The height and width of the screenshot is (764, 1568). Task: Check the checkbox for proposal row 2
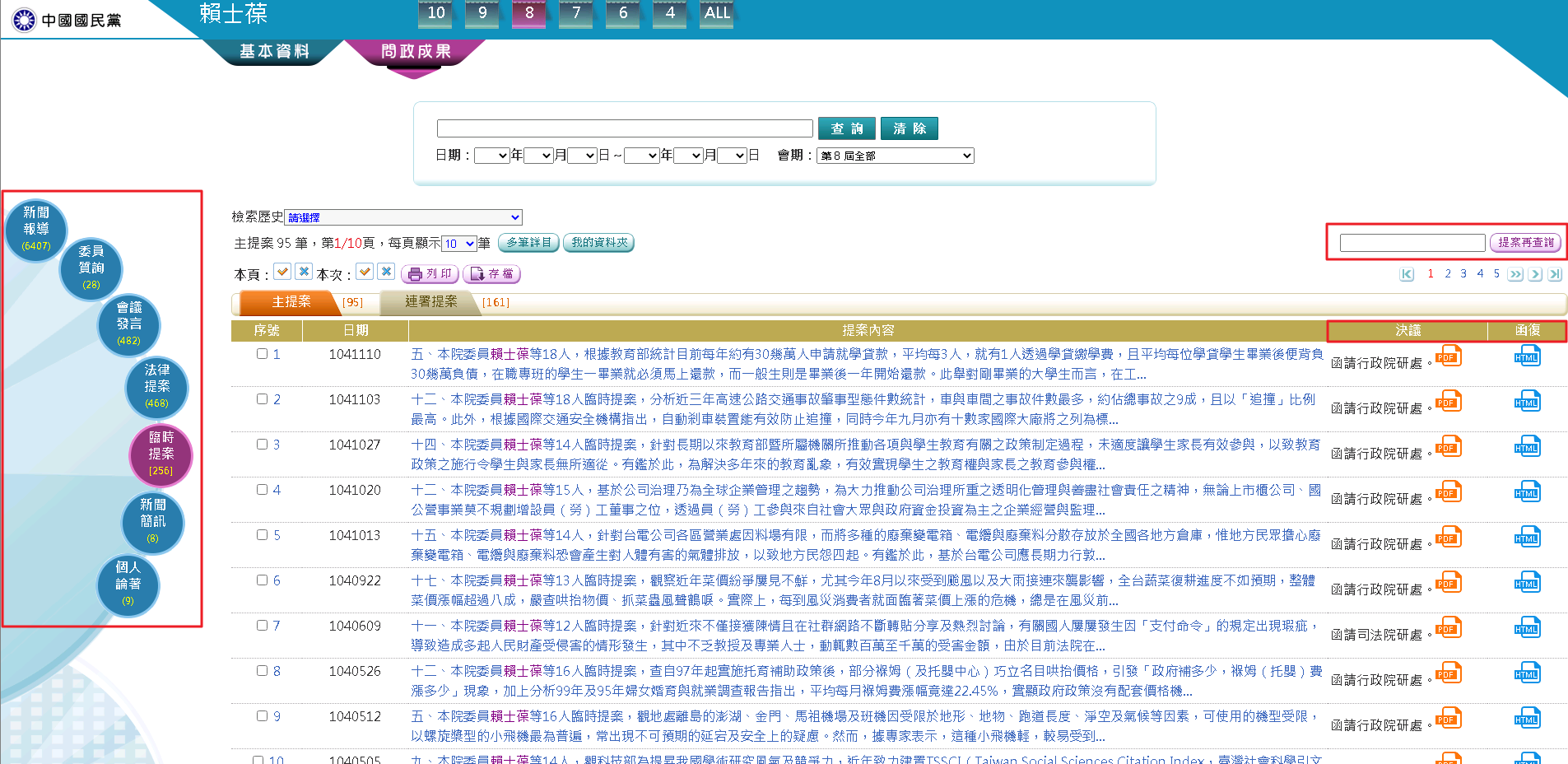263,399
